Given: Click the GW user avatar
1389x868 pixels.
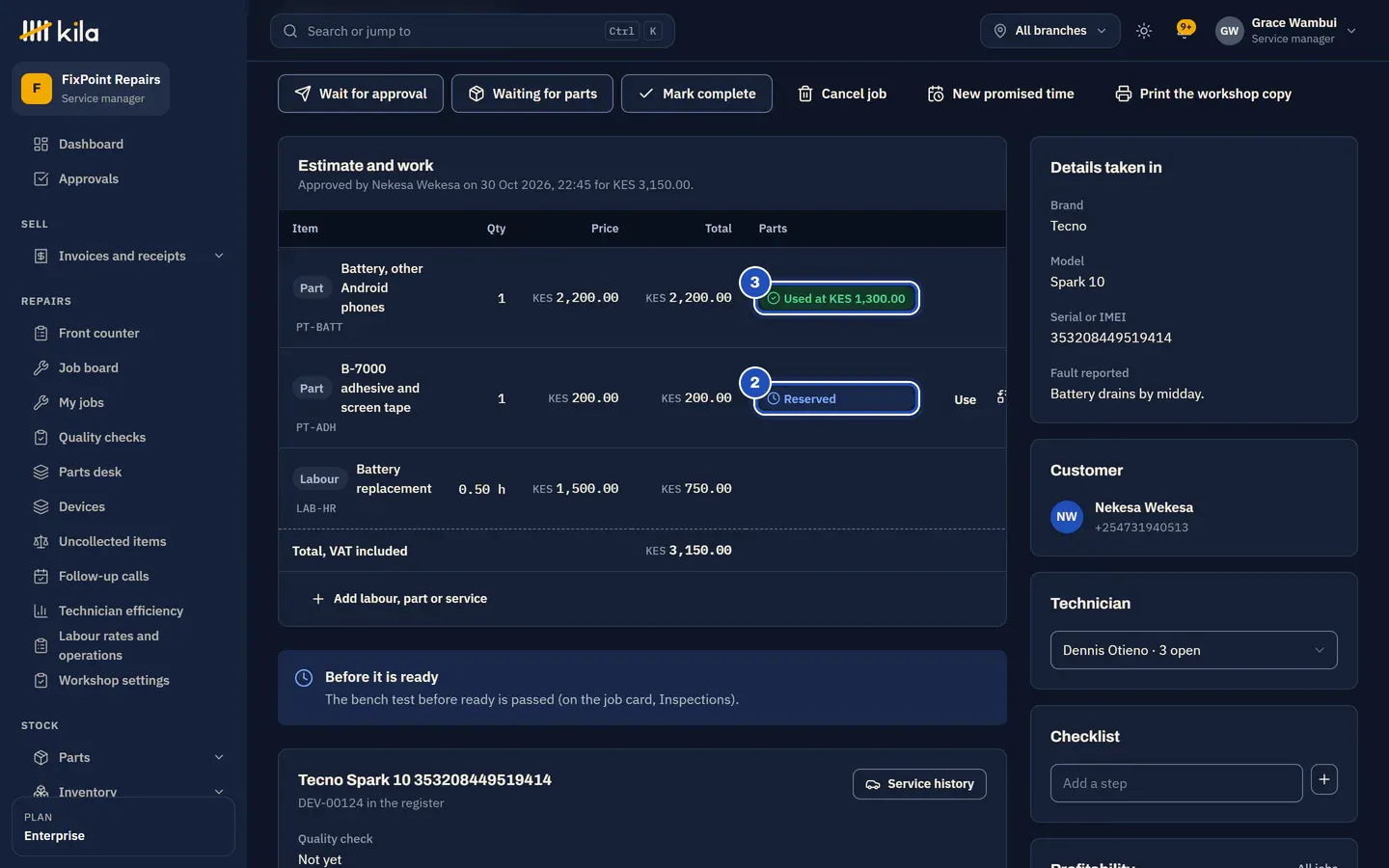Looking at the screenshot, I should pos(1229,31).
